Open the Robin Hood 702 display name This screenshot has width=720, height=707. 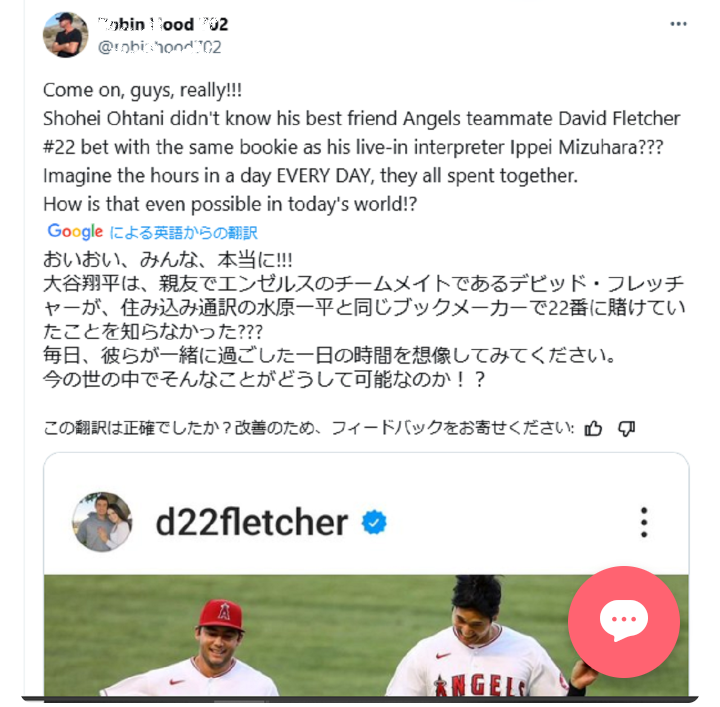[x=163, y=24]
